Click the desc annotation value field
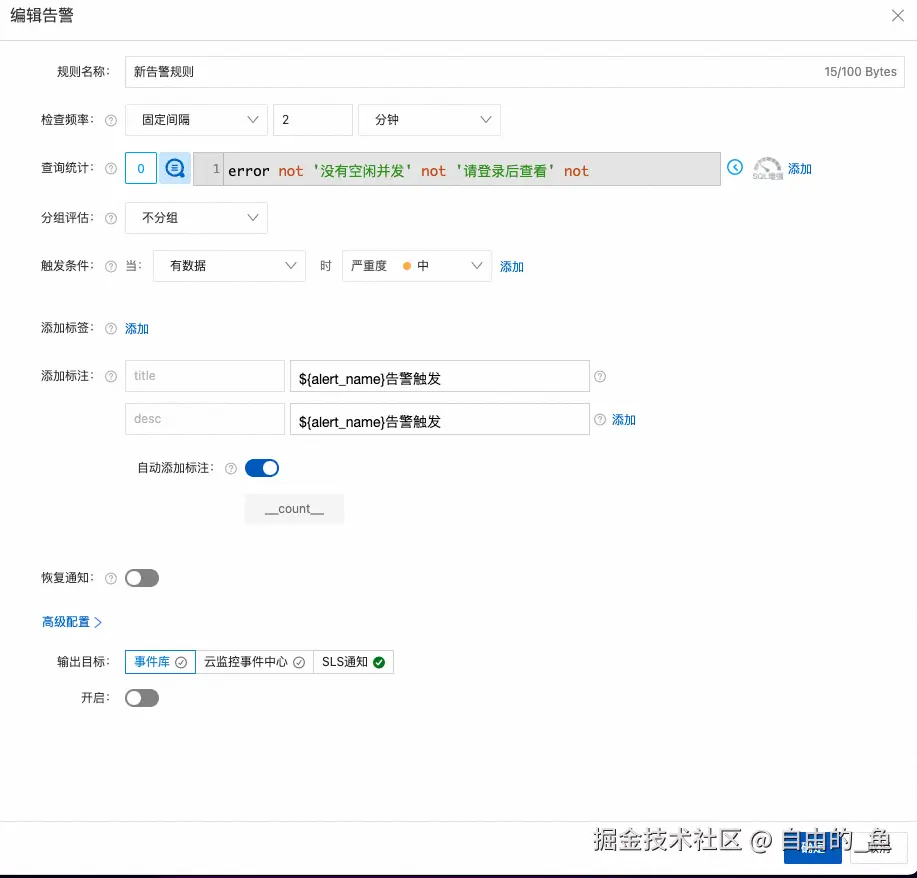 coord(440,419)
